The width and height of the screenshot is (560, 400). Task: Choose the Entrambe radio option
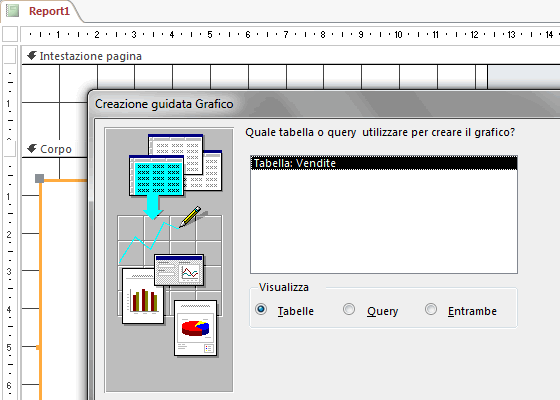[431, 309]
